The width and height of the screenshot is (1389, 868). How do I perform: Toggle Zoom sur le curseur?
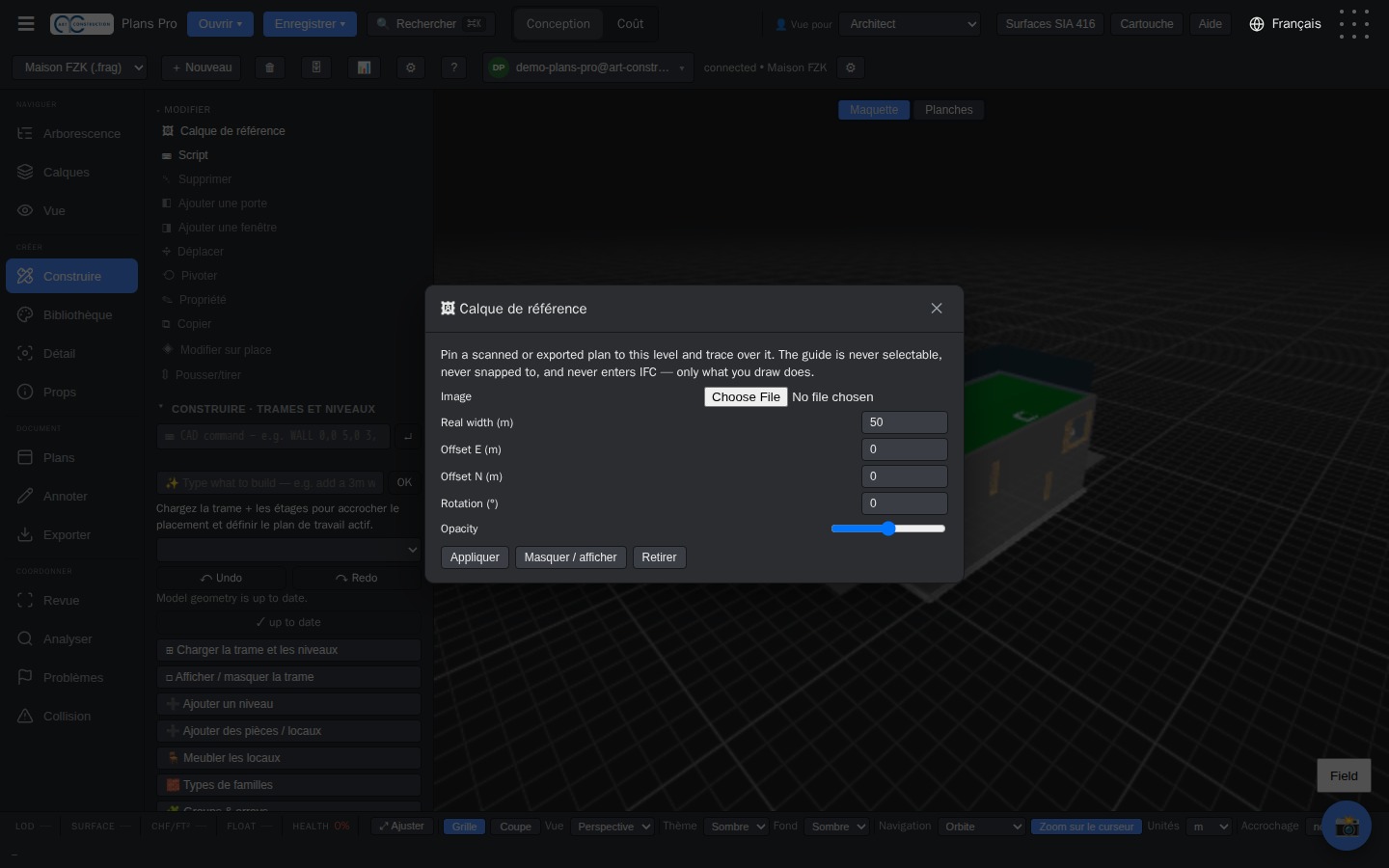point(1086,827)
